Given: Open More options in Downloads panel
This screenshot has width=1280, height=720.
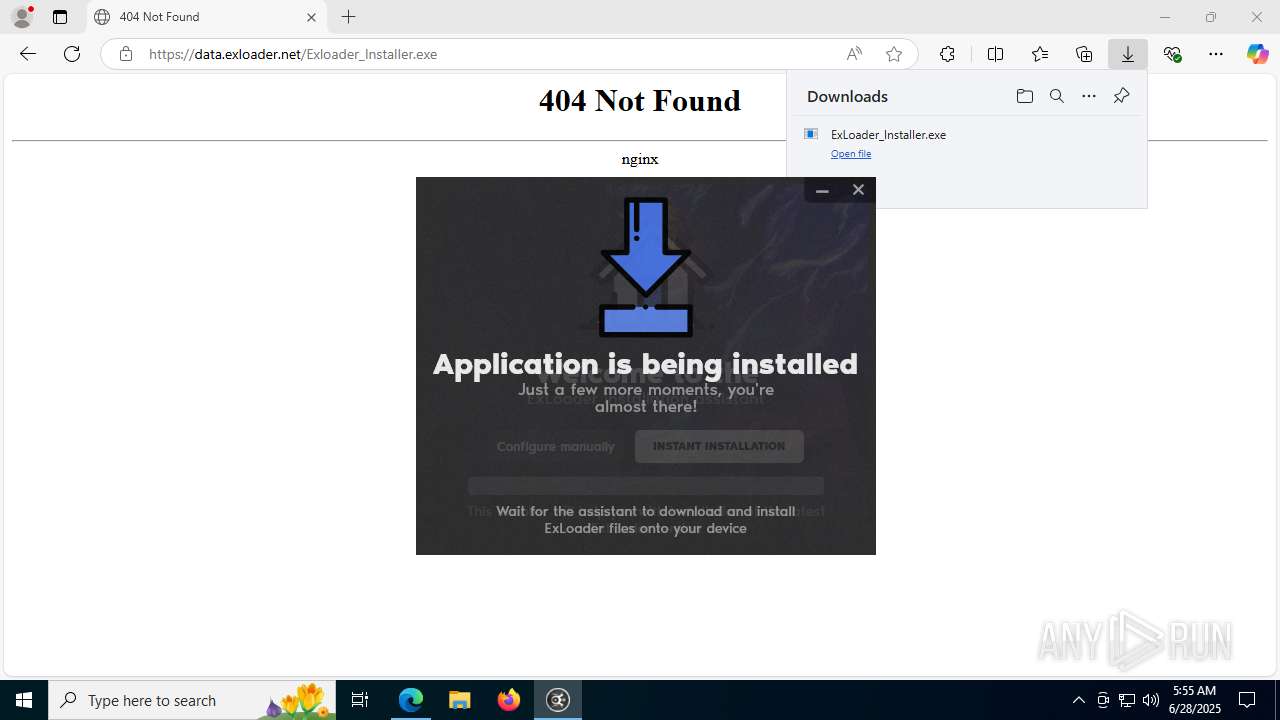Looking at the screenshot, I should tap(1089, 96).
